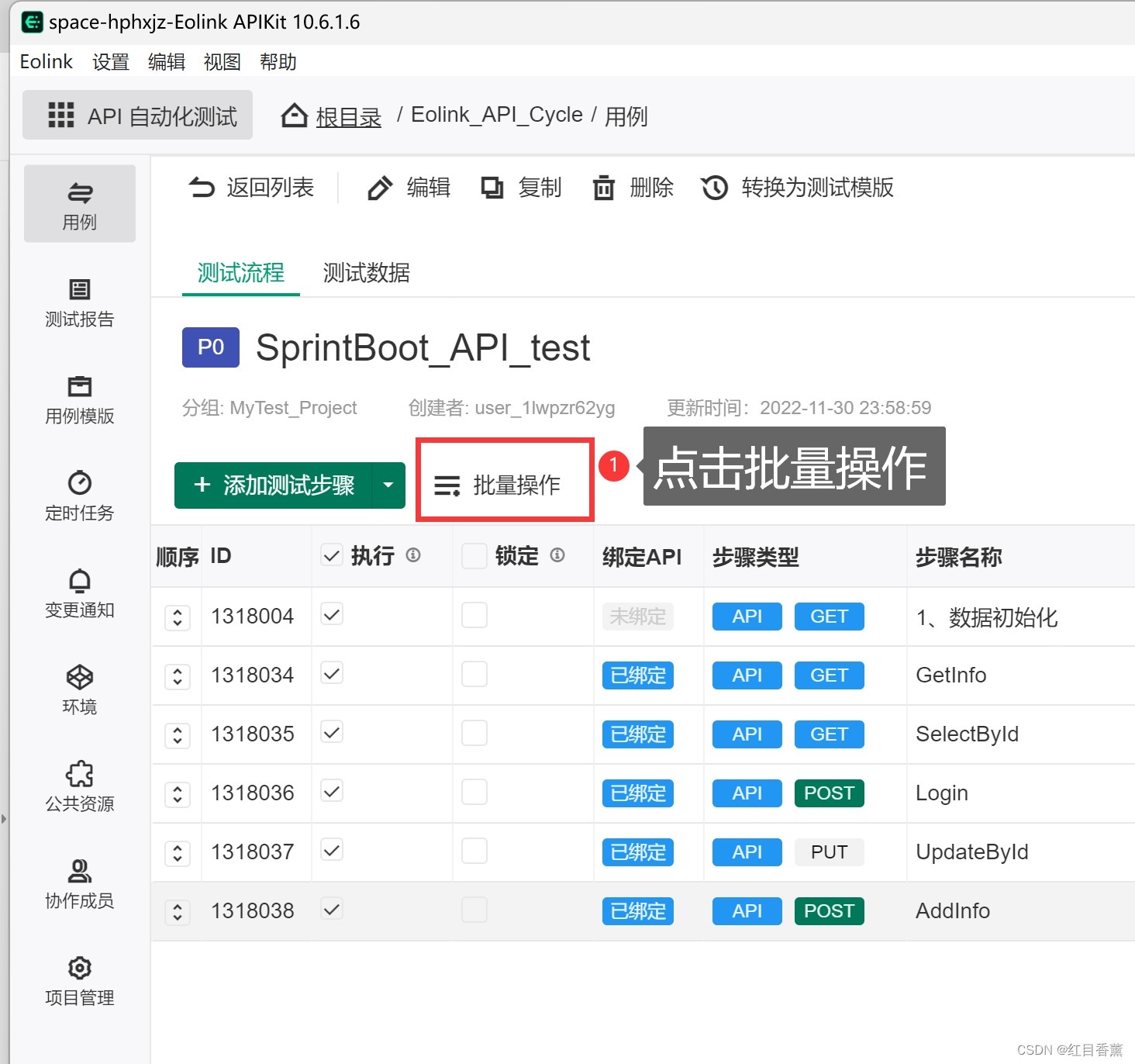The height and width of the screenshot is (1064, 1135).
Task: Open 定时任务 timer in the sidebar
Action: pos(80,497)
